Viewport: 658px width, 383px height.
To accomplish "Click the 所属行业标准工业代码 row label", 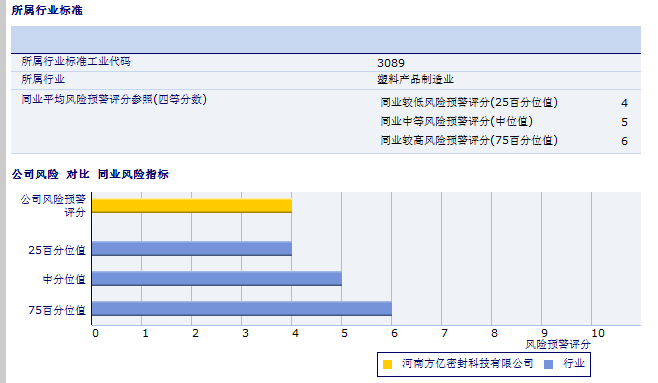I will pos(76,62).
